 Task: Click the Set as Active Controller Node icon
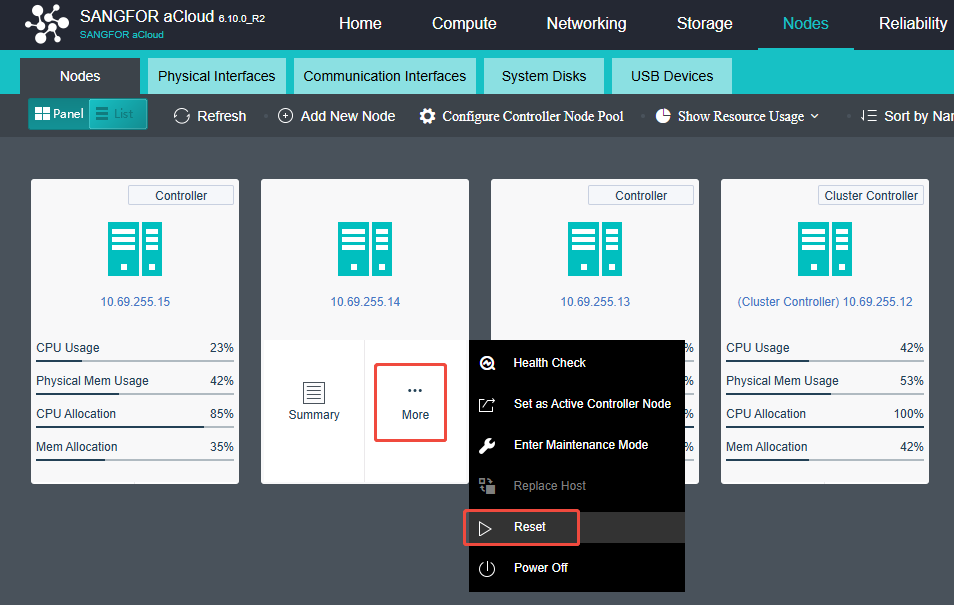click(x=487, y=405)
